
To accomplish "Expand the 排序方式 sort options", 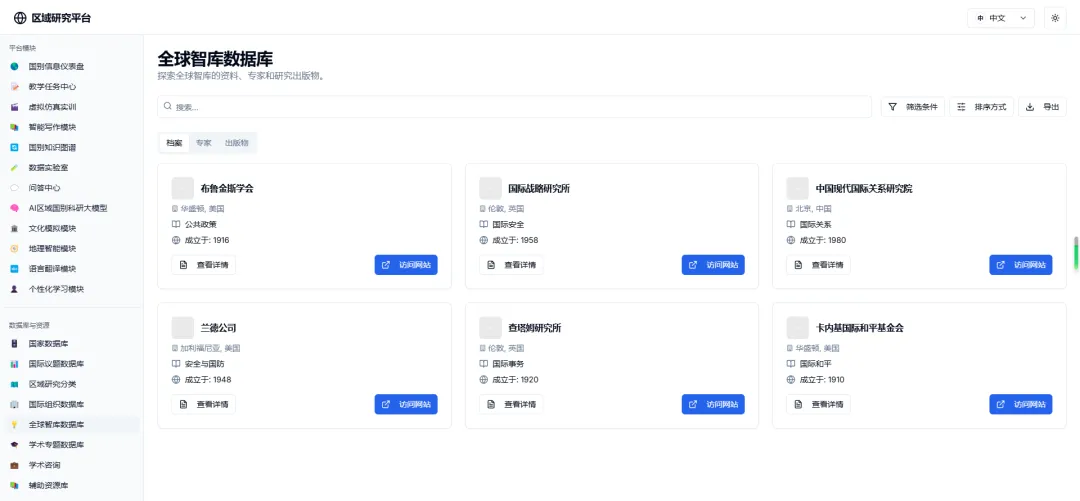I will pos(981,107).
